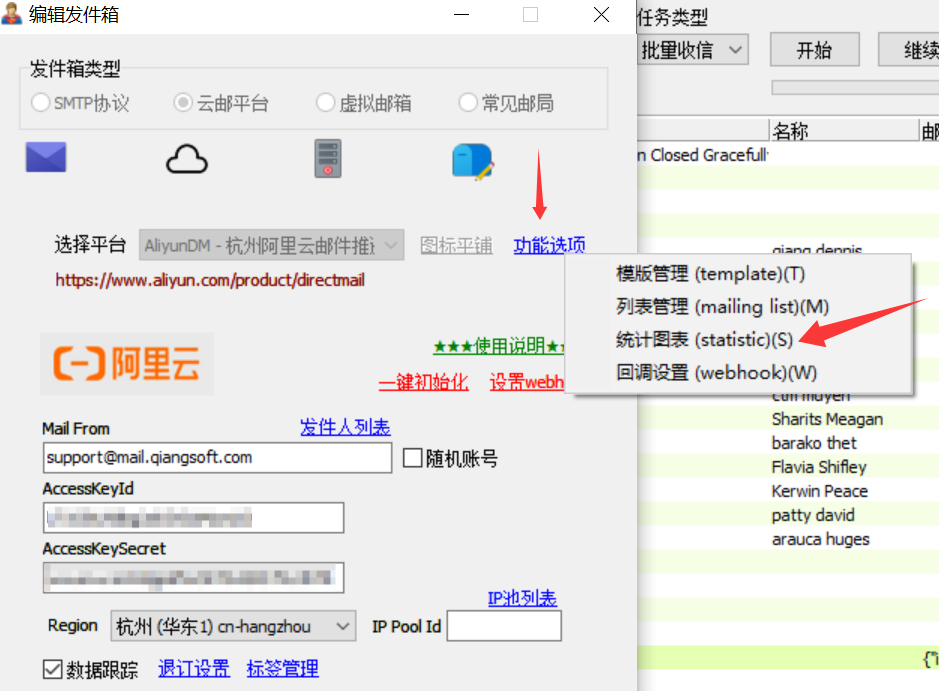This screenshot has height=691, width=939.
Task: Choose 统计图表 (statistic) from menu
Action: click(704, 340)
